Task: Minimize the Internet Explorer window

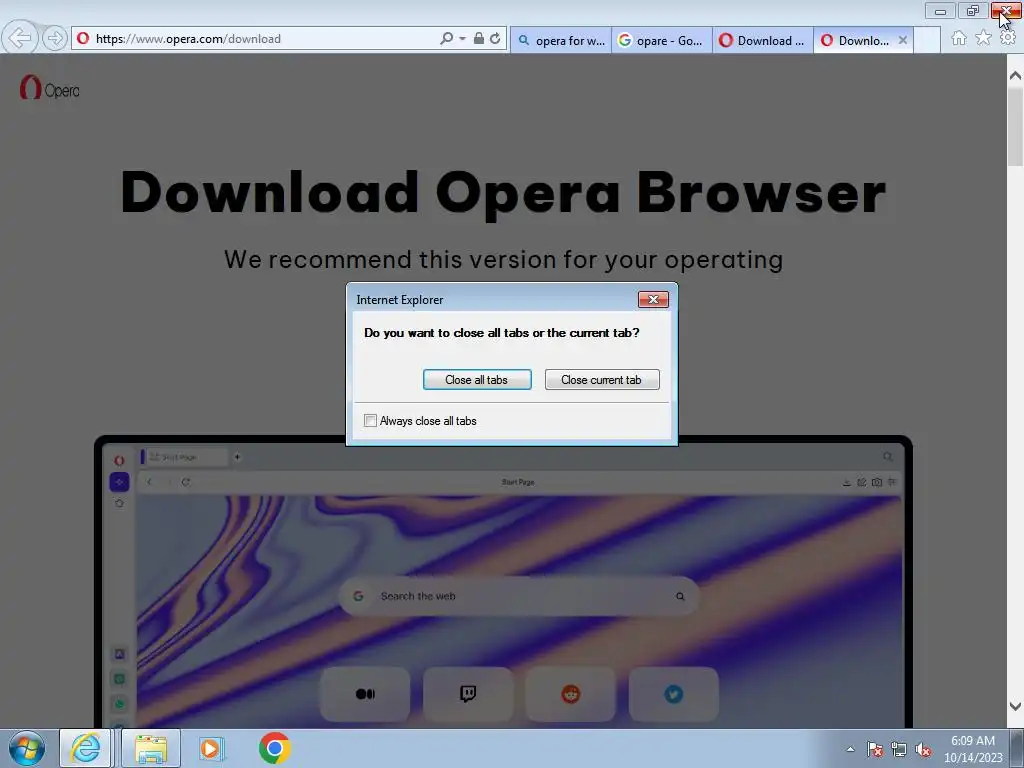Action: [940, 11]
